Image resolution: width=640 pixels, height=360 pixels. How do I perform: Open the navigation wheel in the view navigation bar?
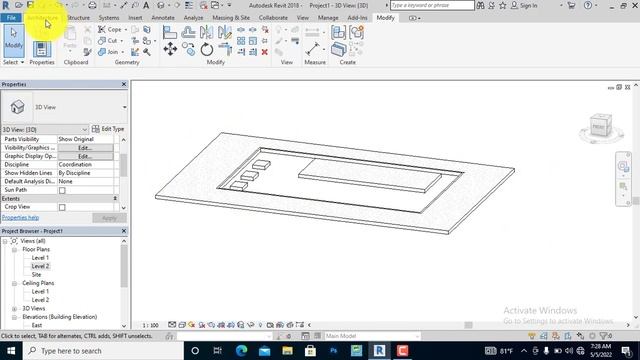pos(622,166)
